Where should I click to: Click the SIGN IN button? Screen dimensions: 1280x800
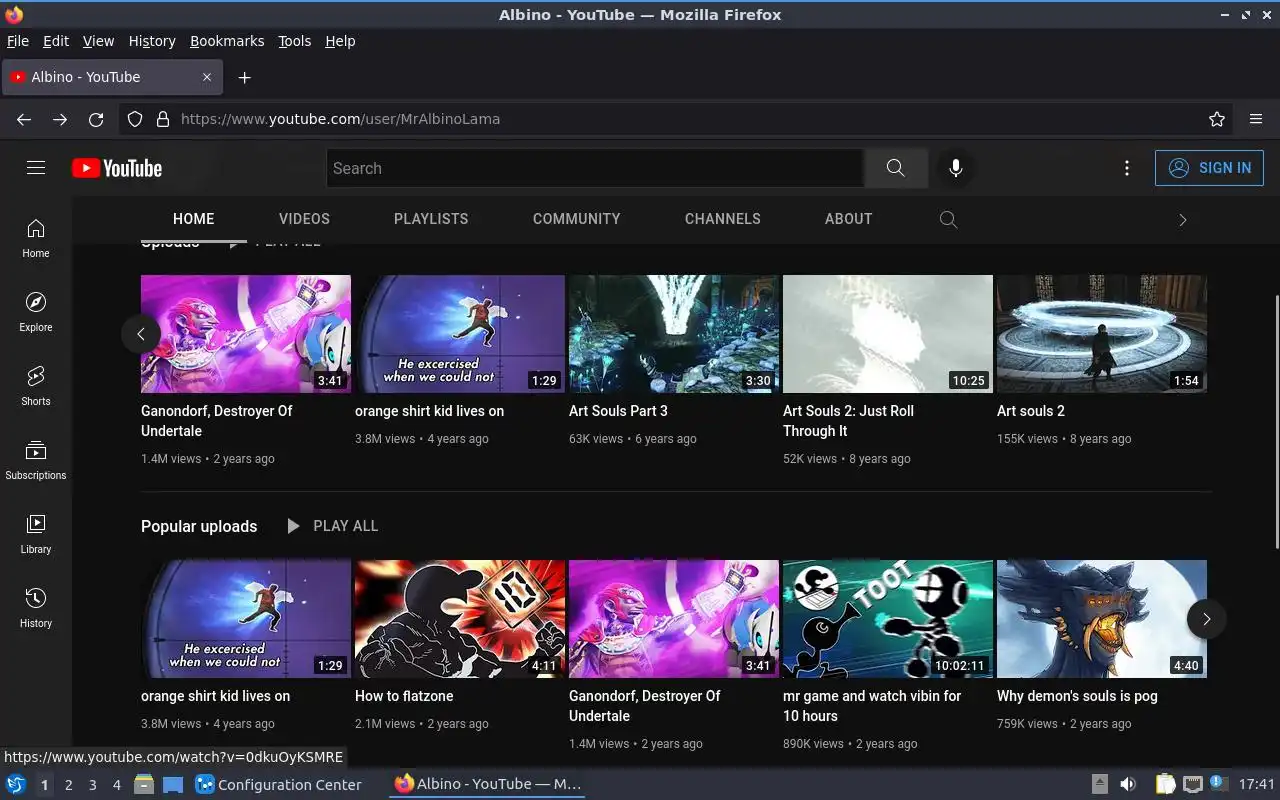[1209, 168]
